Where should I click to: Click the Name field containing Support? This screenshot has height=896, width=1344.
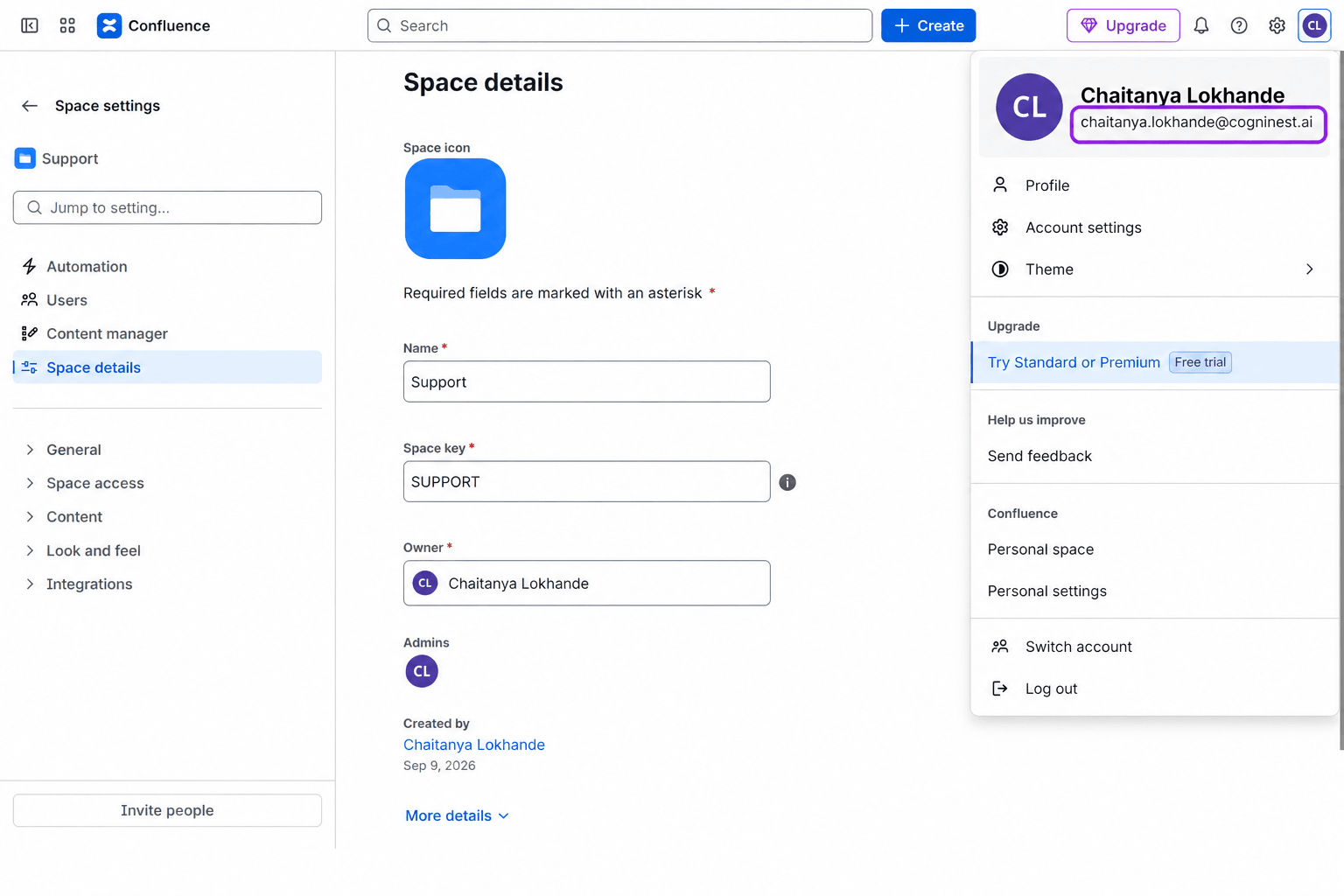(587, 381)
